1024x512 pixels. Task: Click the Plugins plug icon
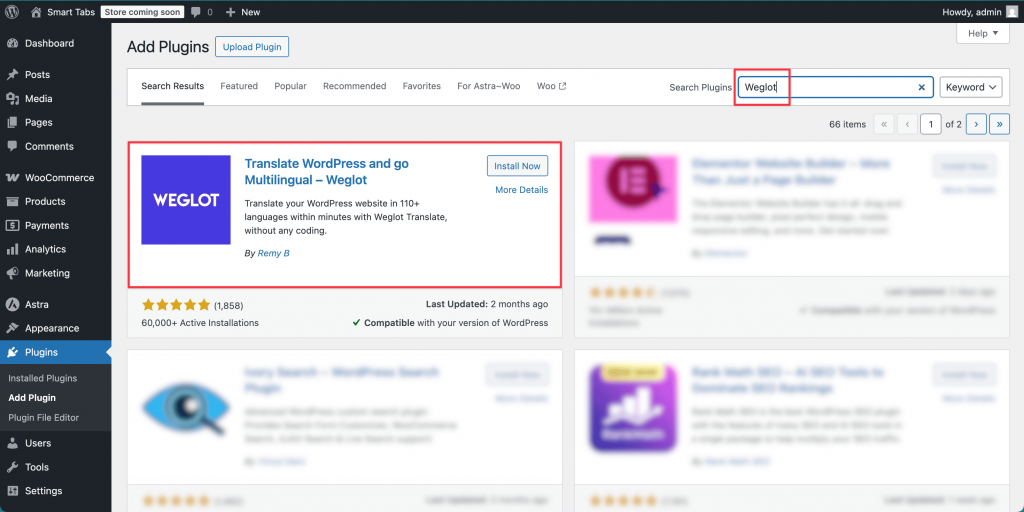coord(12,353)
